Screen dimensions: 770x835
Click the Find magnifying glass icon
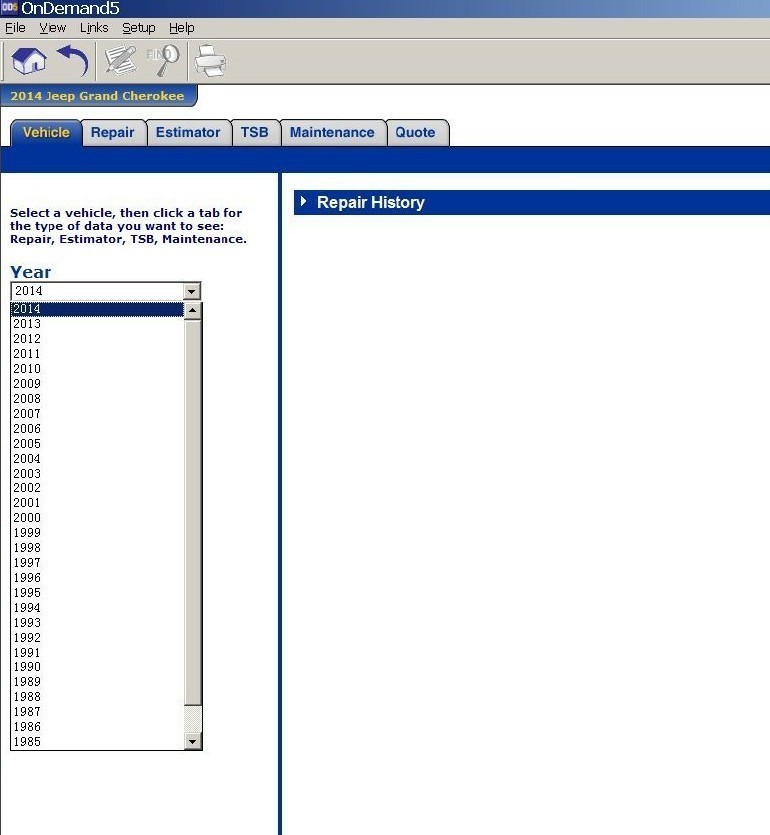tap(164, 61)
